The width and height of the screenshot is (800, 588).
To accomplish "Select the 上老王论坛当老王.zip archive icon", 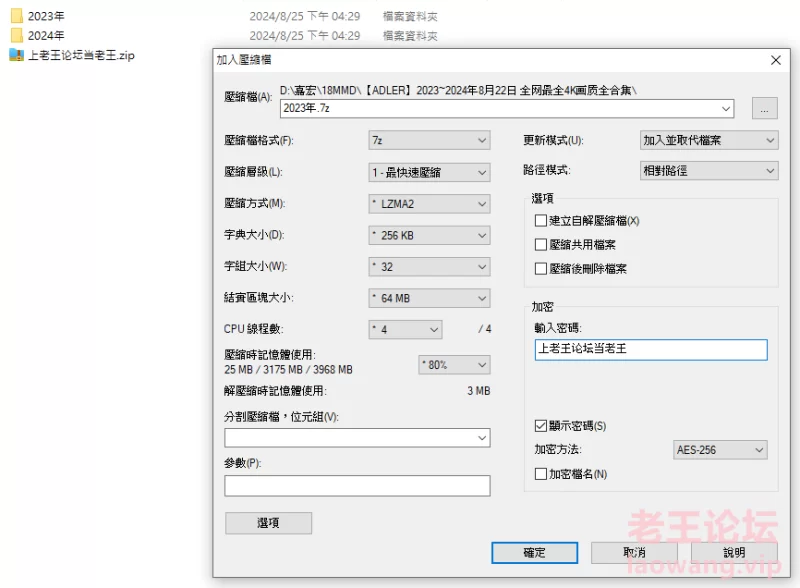I will (x=16, y=55).
